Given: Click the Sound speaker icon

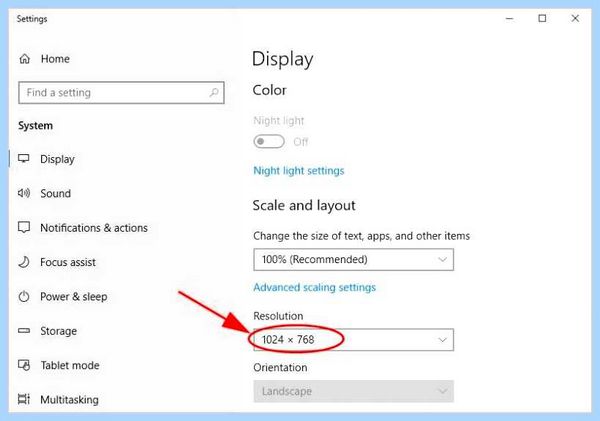Looking at the screenshot, I should tap(24, 193).
